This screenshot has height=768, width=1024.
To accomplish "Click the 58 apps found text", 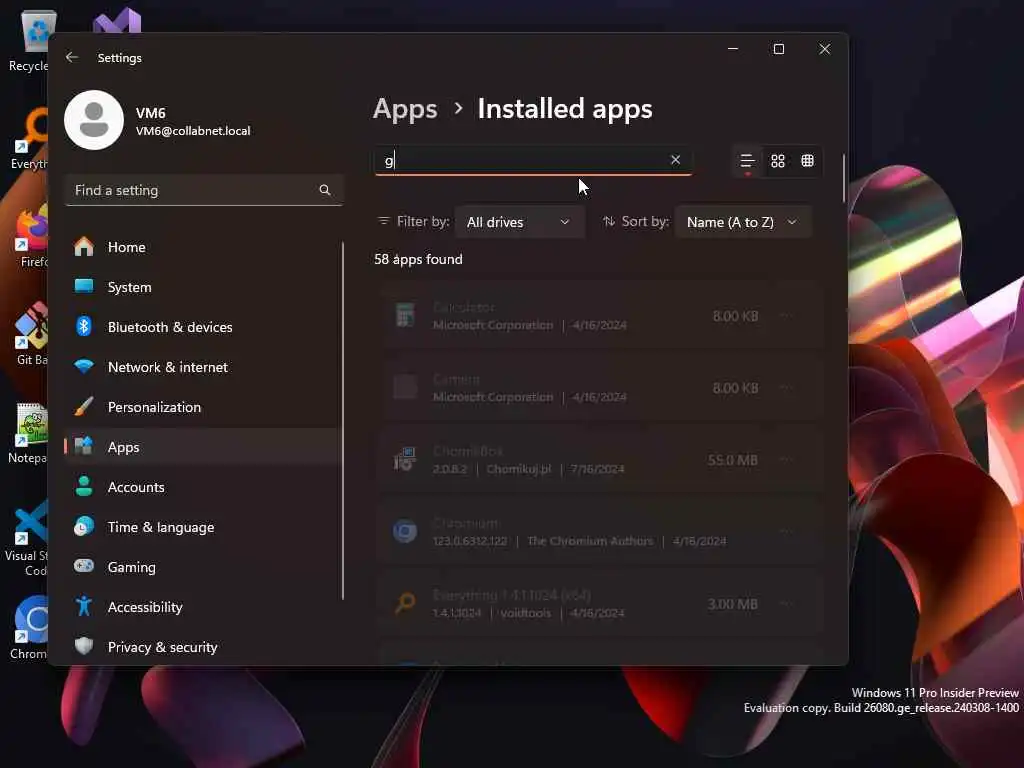I will tap(418, 259).
